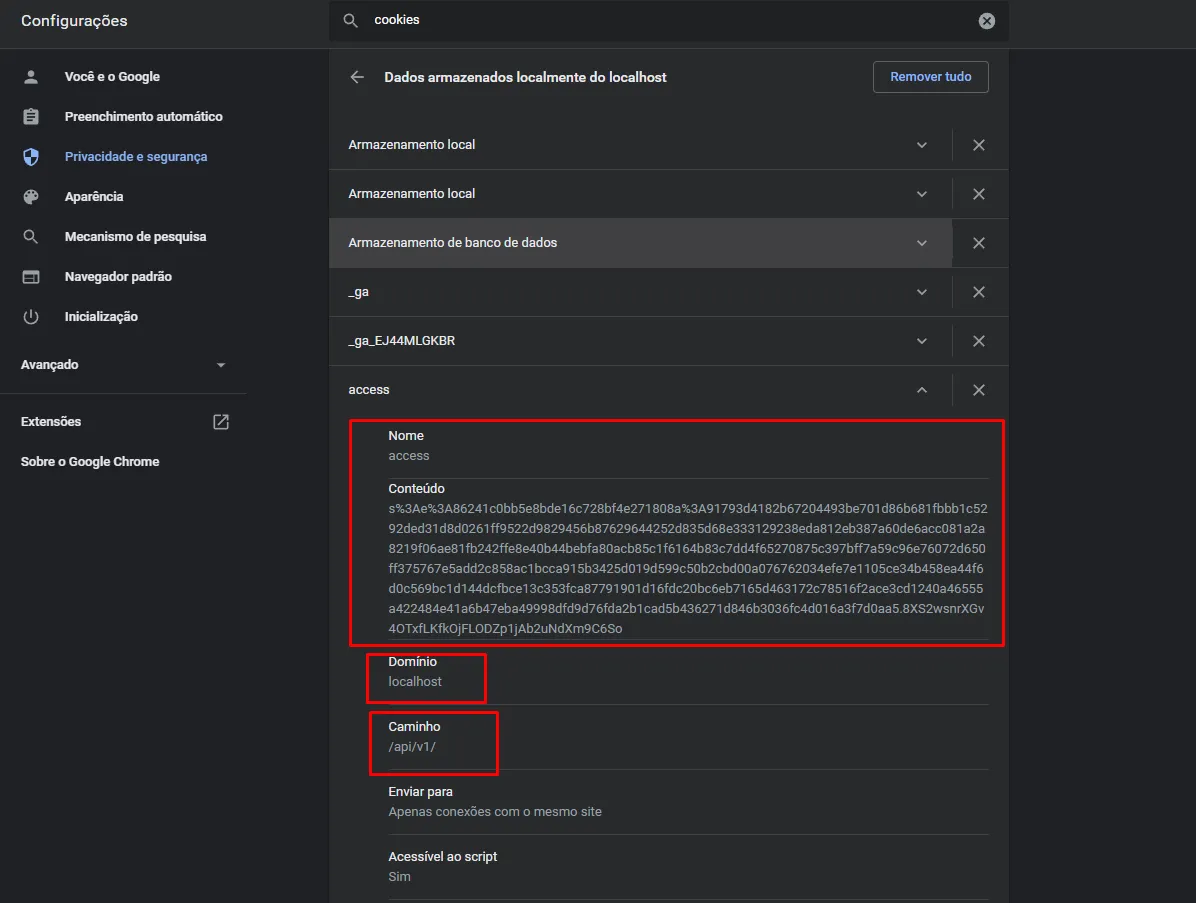Open Sobre o Google Chrome page
This screenshot has width=1196, height=903.
[90, 462]
